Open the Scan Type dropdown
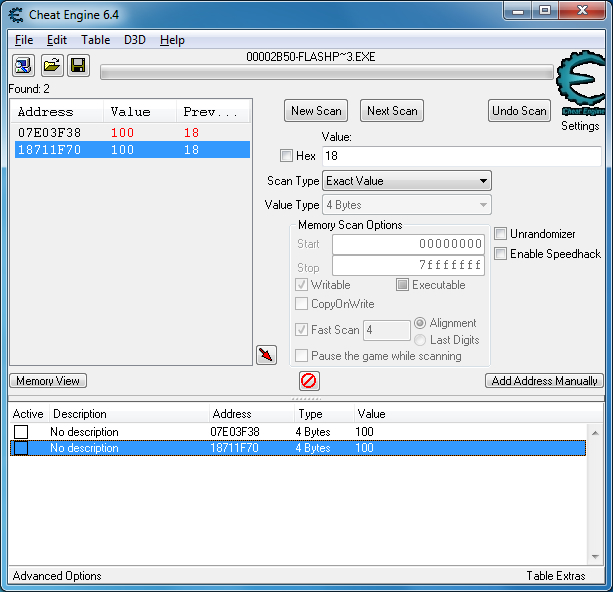The width and height of the screenshot is (613, 592). coord(407,181)
